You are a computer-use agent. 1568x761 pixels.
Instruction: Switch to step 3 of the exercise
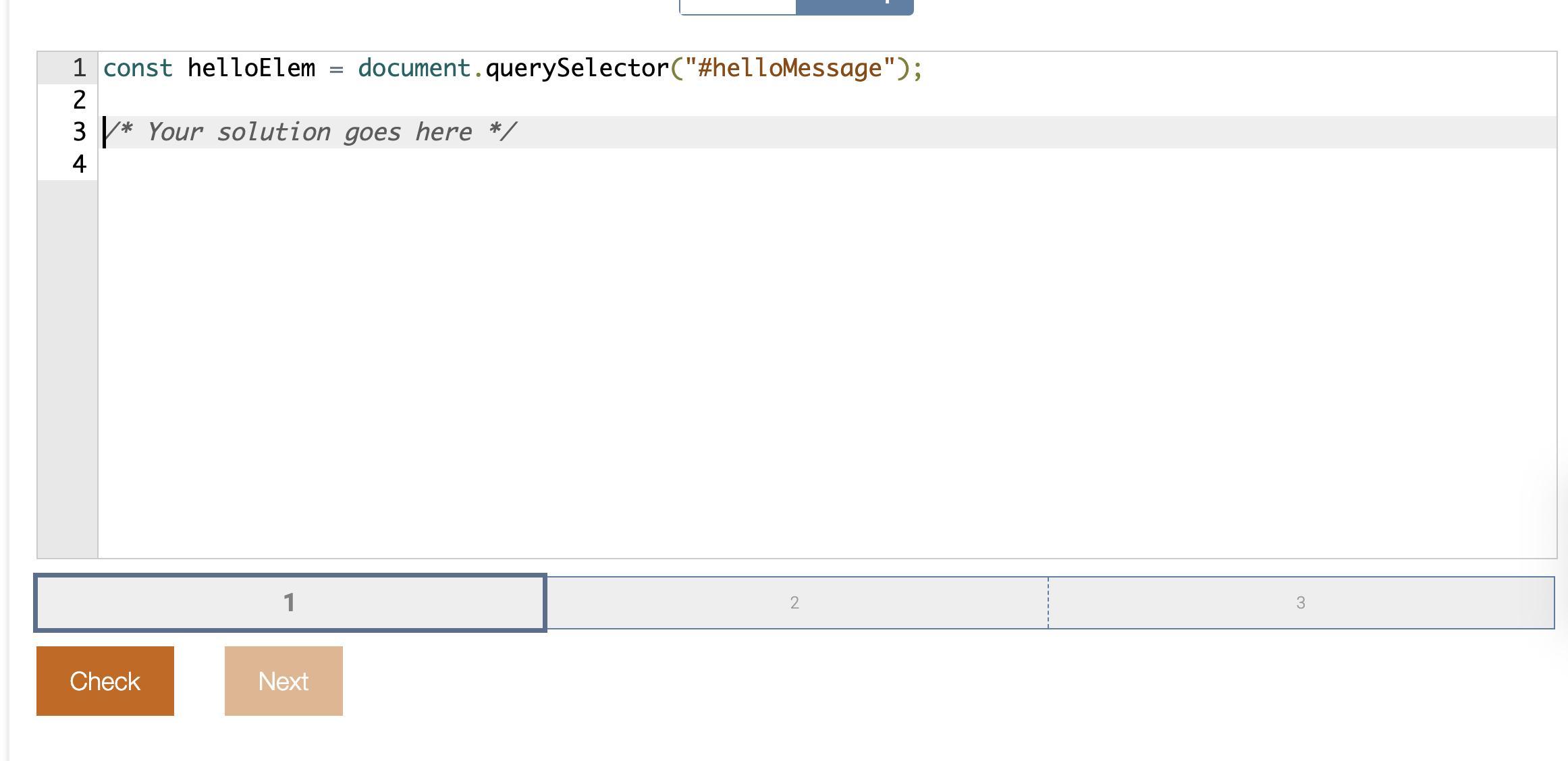(x=1299, y=602)
